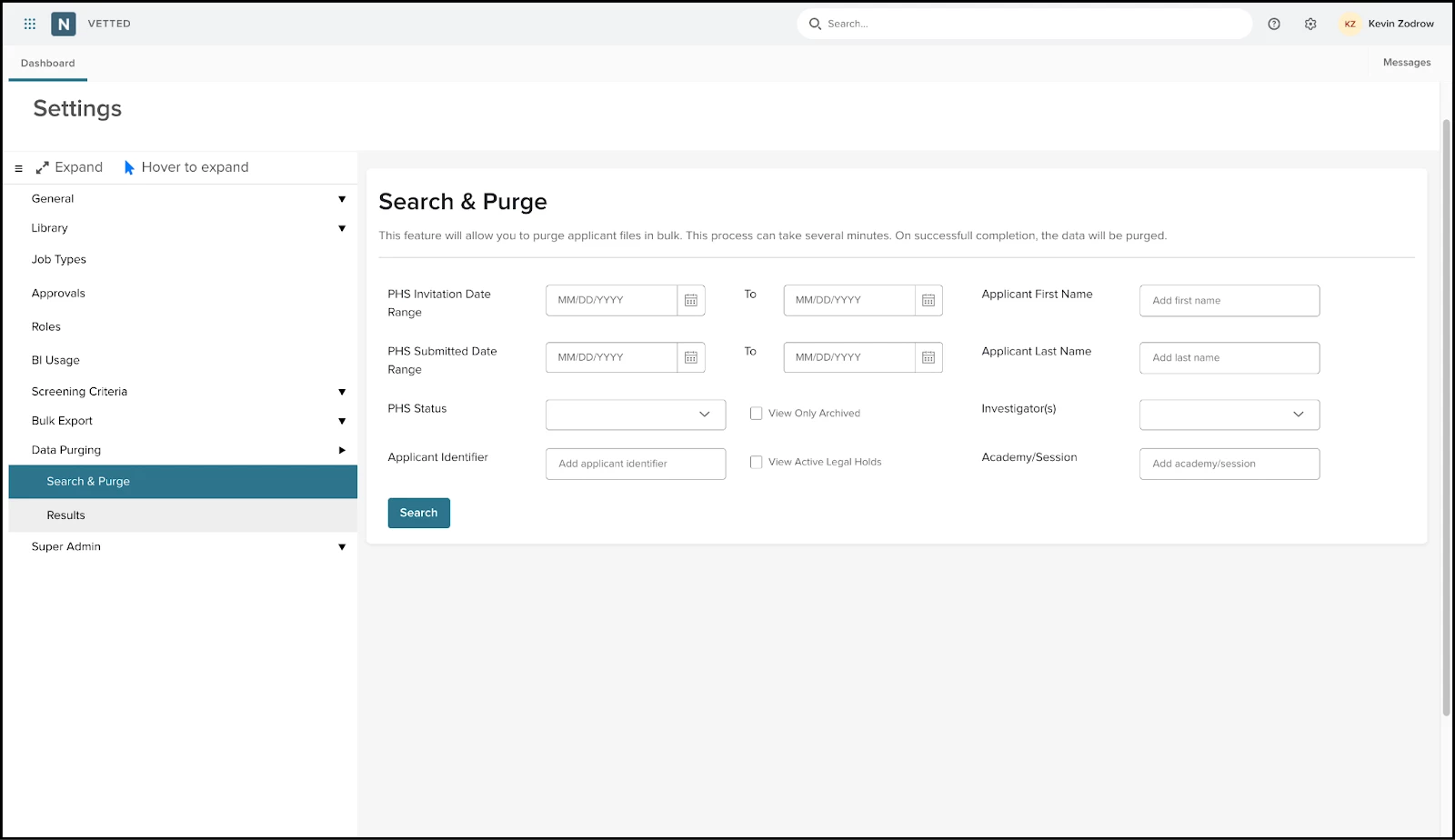Expand the Super Admin arrow
Screen dimensions: 1455x840
click(342, 546)
